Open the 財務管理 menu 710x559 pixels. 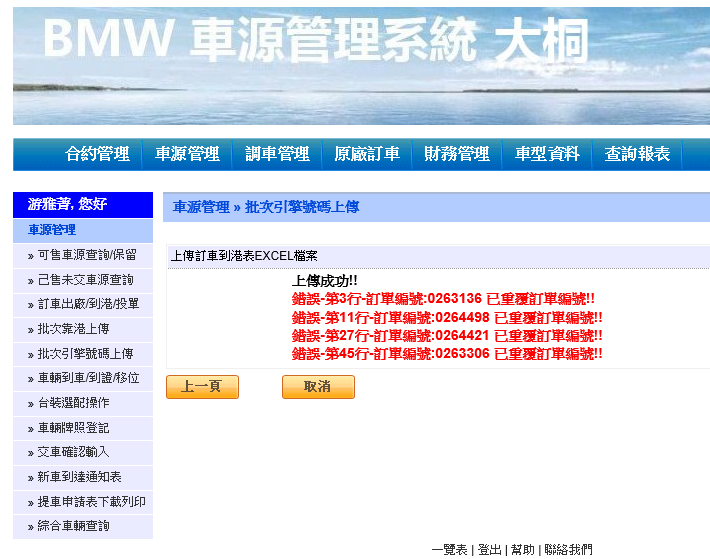click(x=457, y=154)
